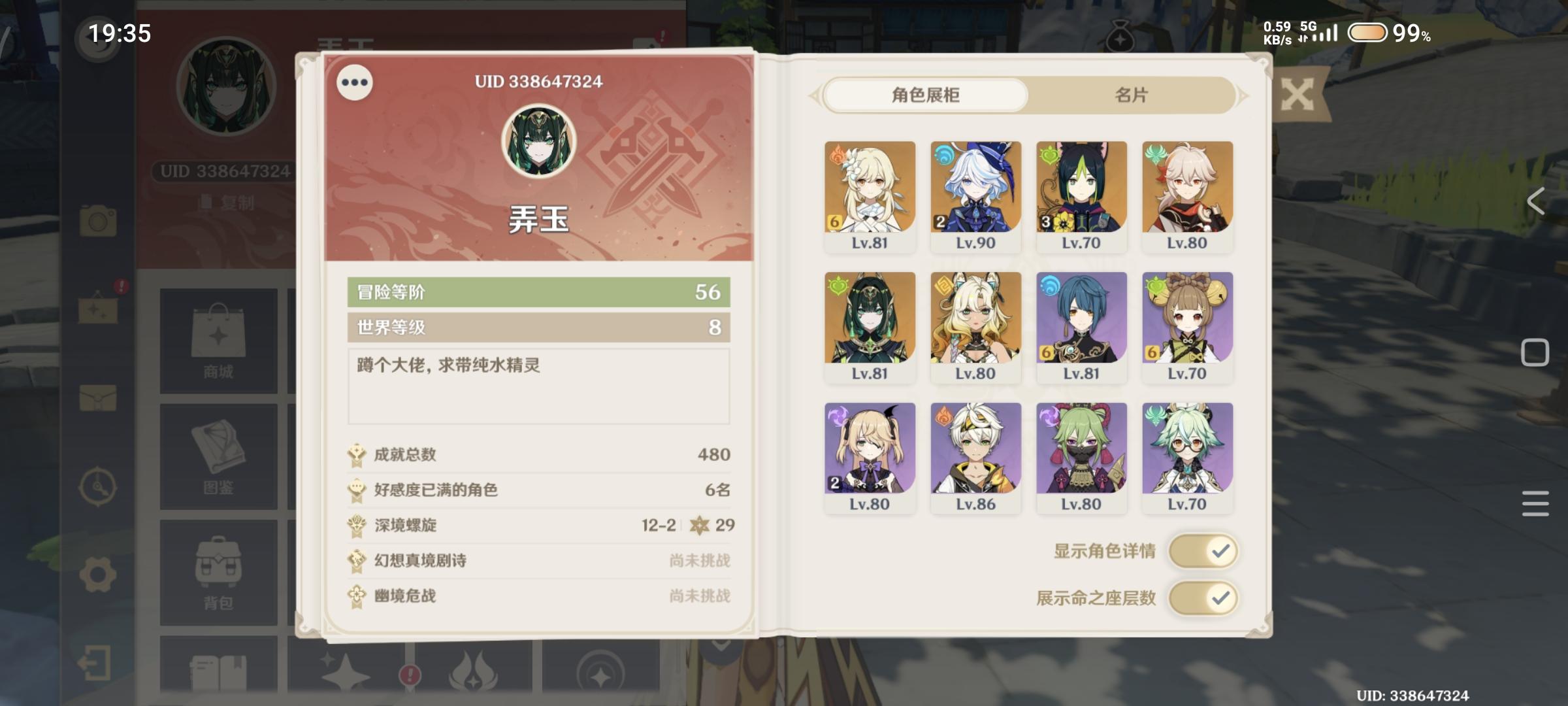
Task: Open the settings gear icon
Action: click(x=98, y=575)
